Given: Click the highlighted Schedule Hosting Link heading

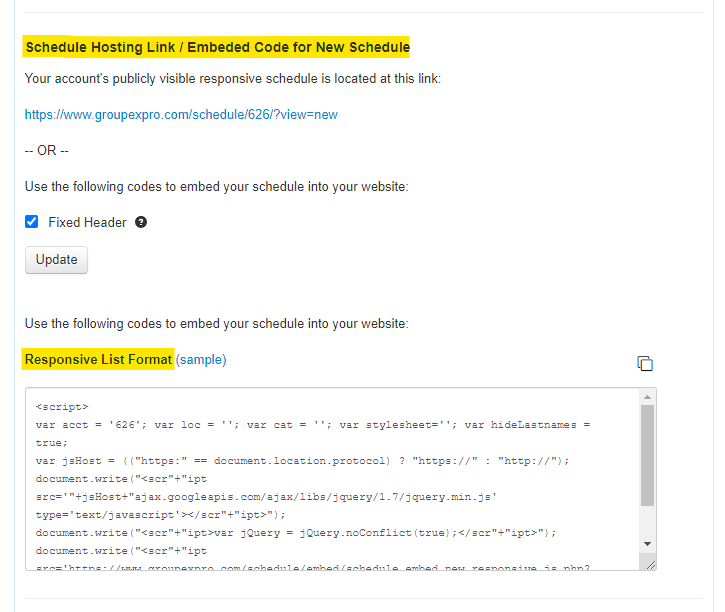Looking at the screenshot, I should (x=216, y=47).
